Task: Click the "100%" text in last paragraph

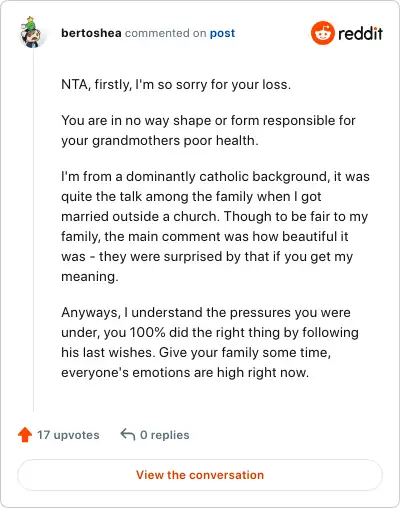Action: 147,333
